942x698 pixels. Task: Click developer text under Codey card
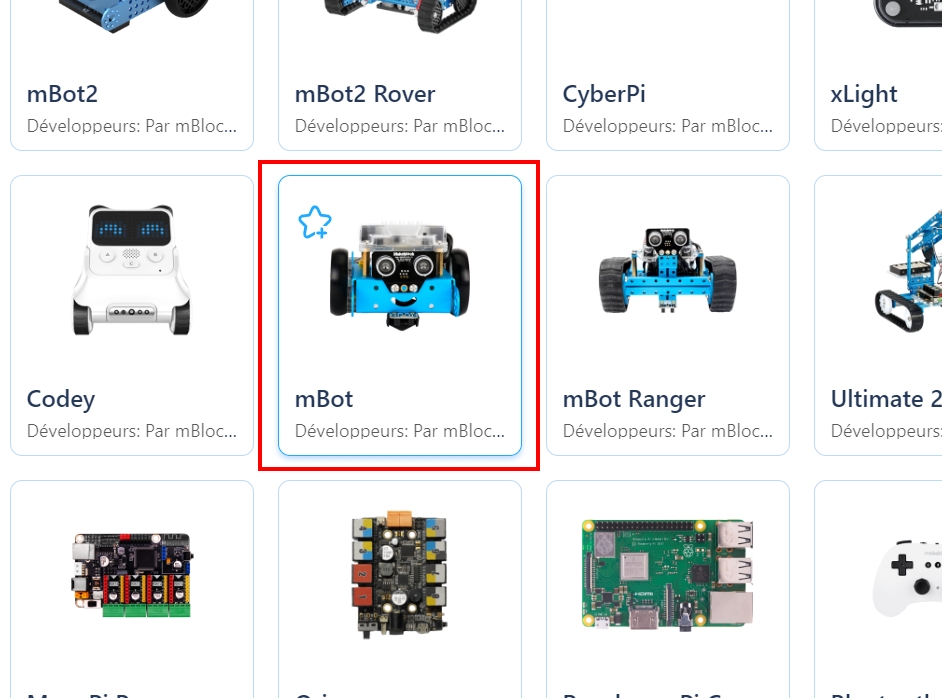pos(132,431)
